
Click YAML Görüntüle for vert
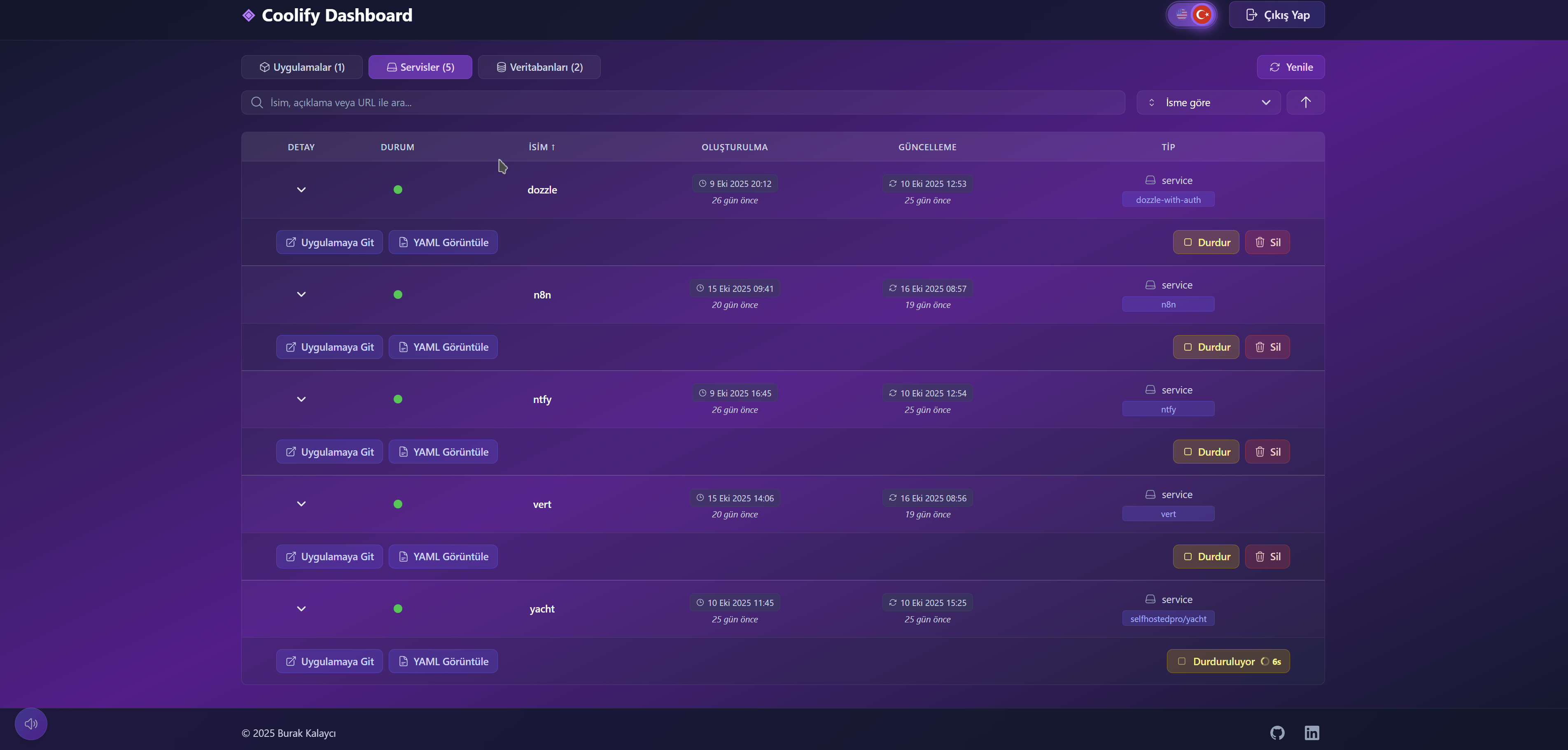(443, 557)
